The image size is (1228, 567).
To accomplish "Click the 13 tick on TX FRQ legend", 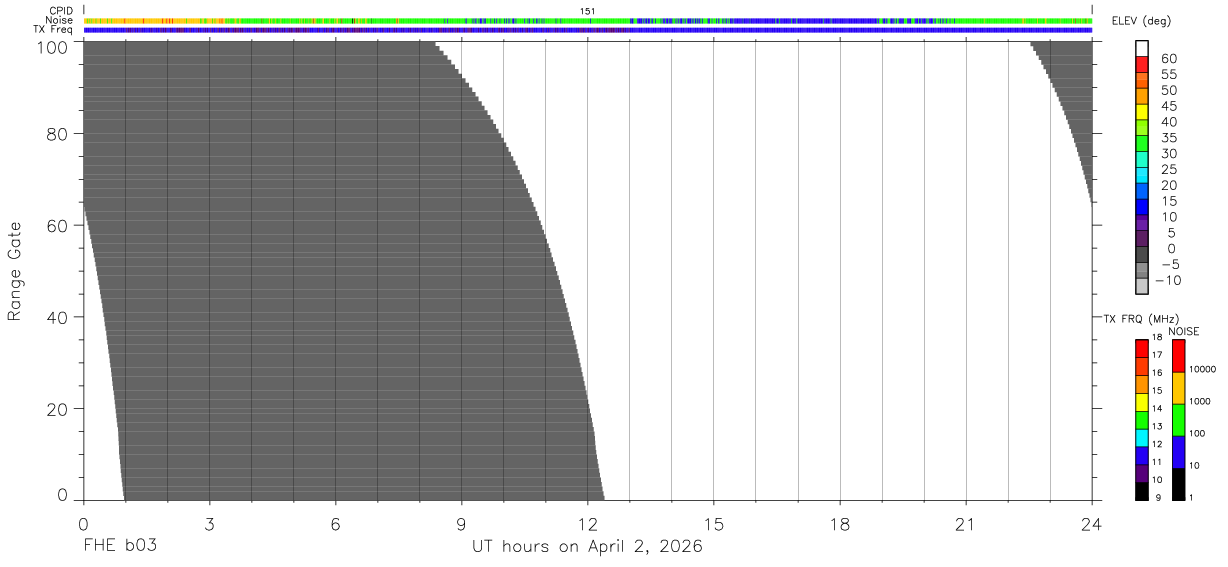I will [1156, 426].
